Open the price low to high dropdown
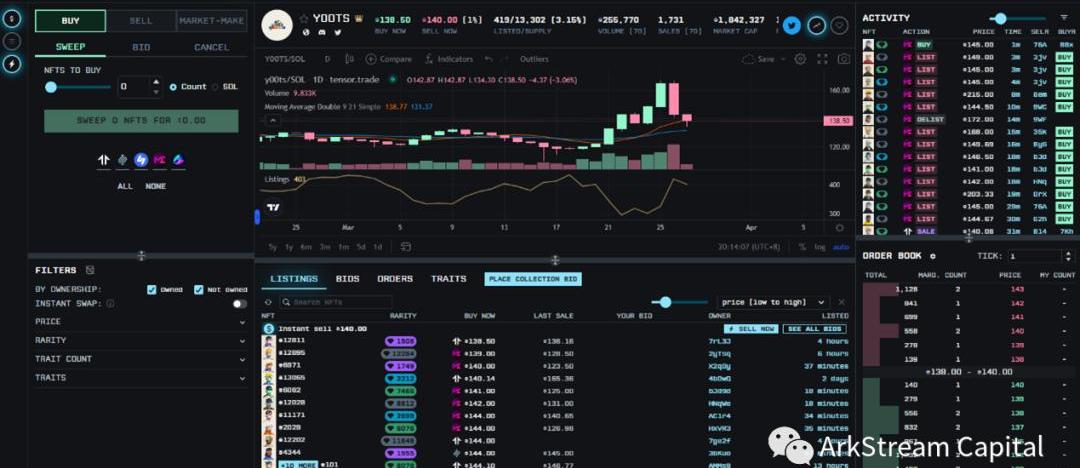Image resolution: width=1080 pixels, height=468 pixels. [773, 302]
